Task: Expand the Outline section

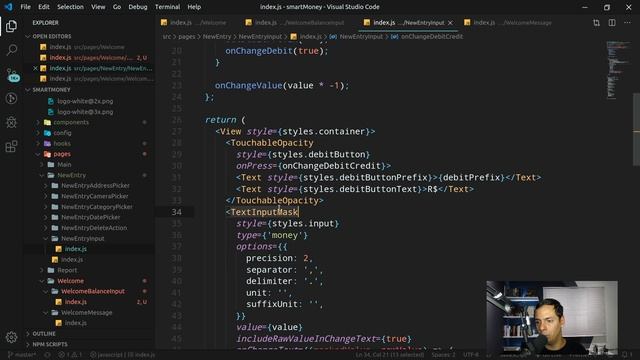Action: pyautogui.click(x=44, y=333)
